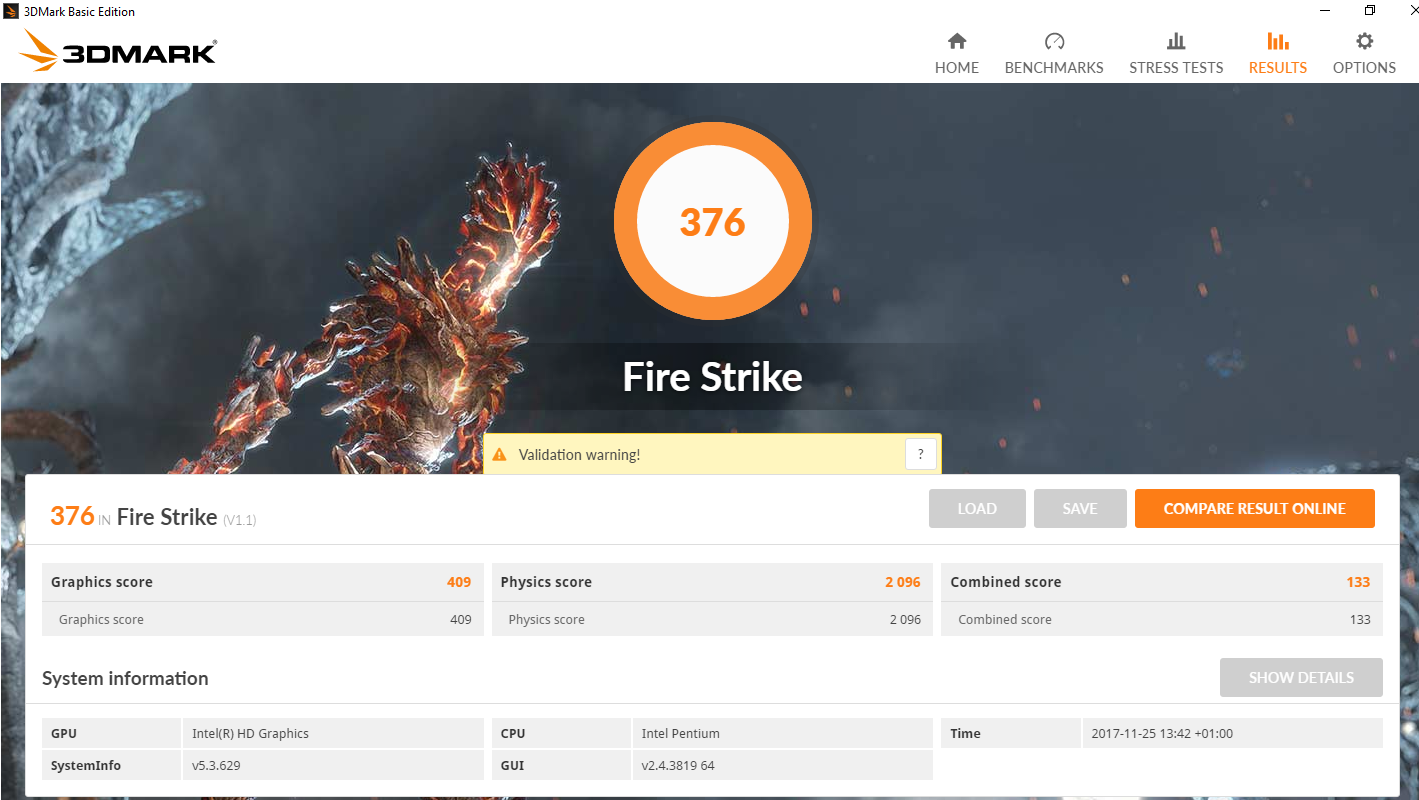
Task: Open the validation warning question mark help
Action: pos(921,454)
